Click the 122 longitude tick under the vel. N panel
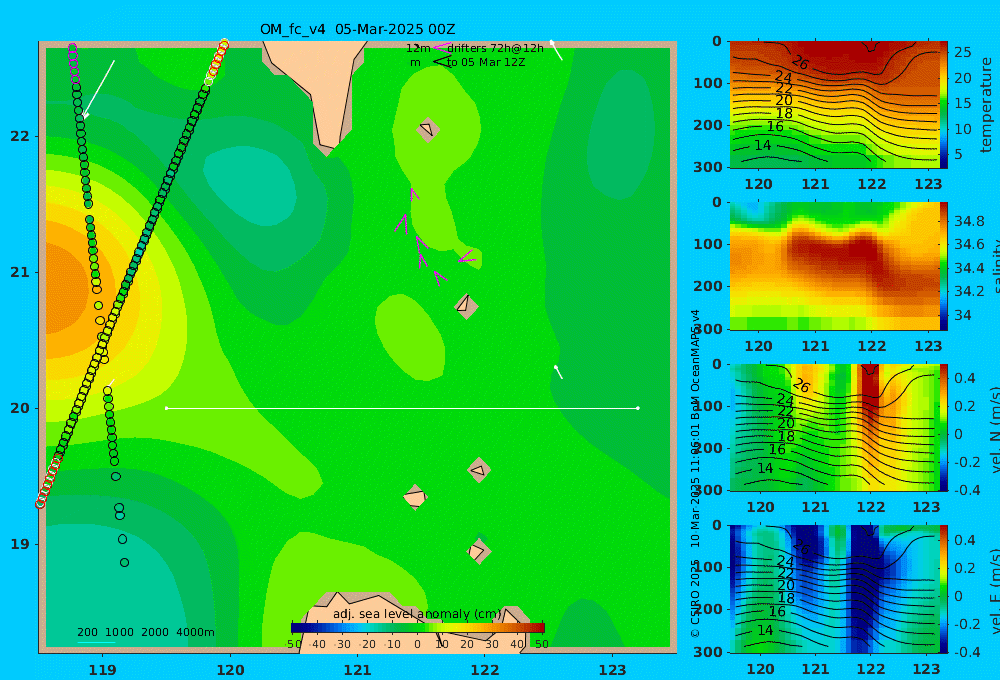The width and height of the screenshot is (1000, 680). (x=871, y=507)
